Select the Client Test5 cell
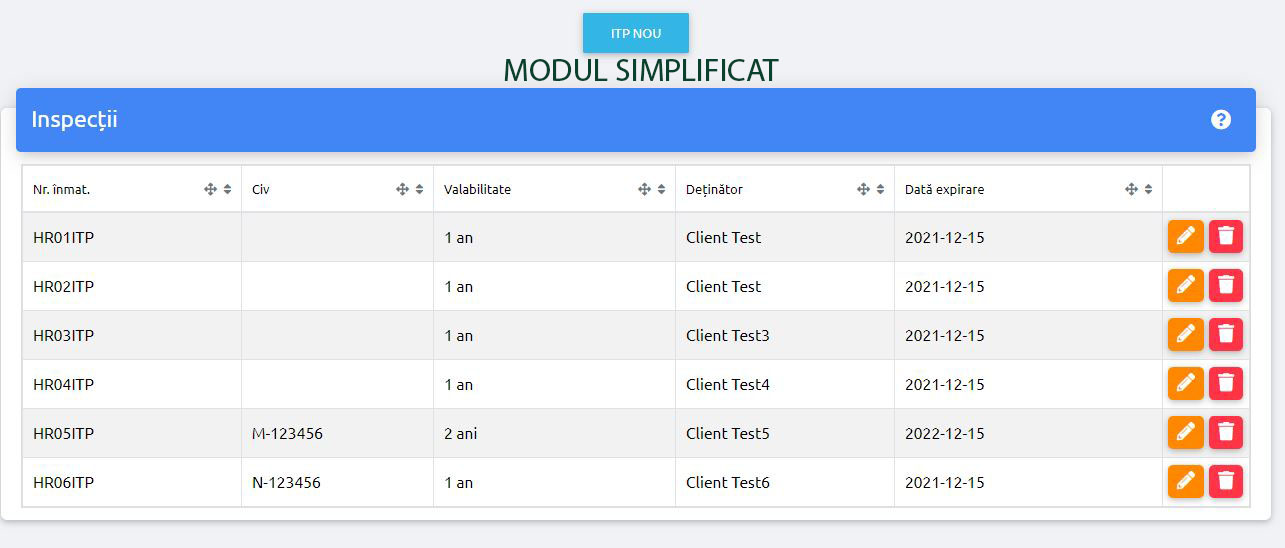 tap(785, 433)
